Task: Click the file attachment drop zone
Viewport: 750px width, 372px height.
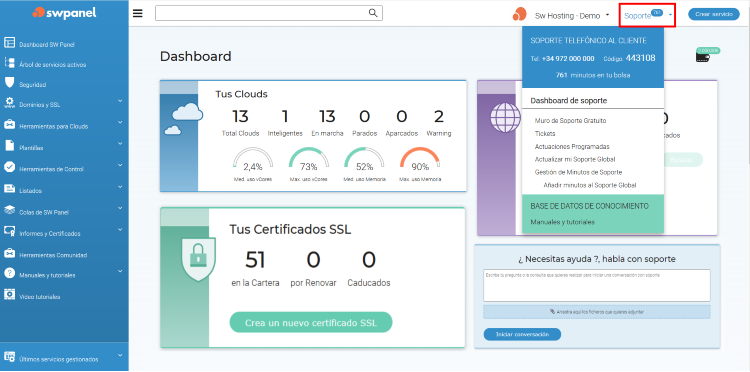Action: click(596, 312)
